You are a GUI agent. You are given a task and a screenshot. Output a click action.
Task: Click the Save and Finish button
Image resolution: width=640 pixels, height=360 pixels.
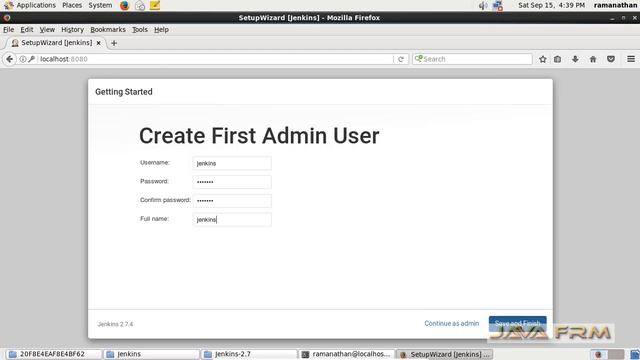[x=518, y=323]
